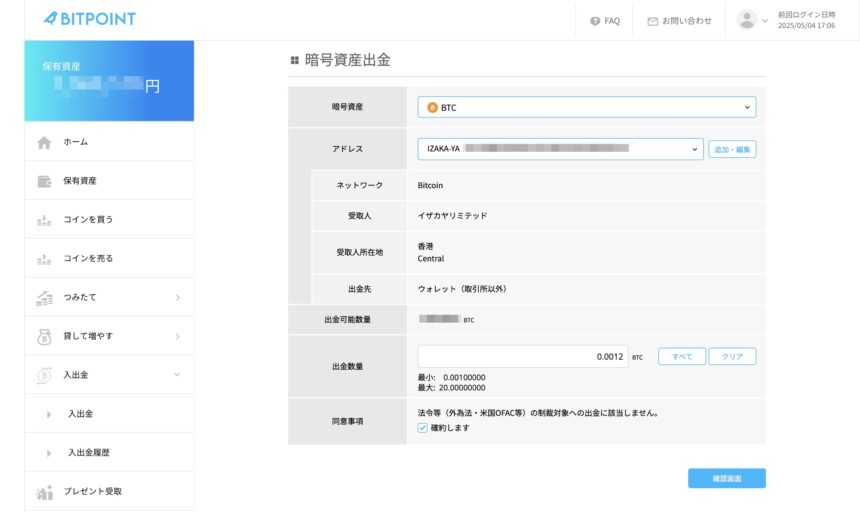Go to コインを売る page
The height and width of the screenshot is (512, 860).
(x=109, y=258)
